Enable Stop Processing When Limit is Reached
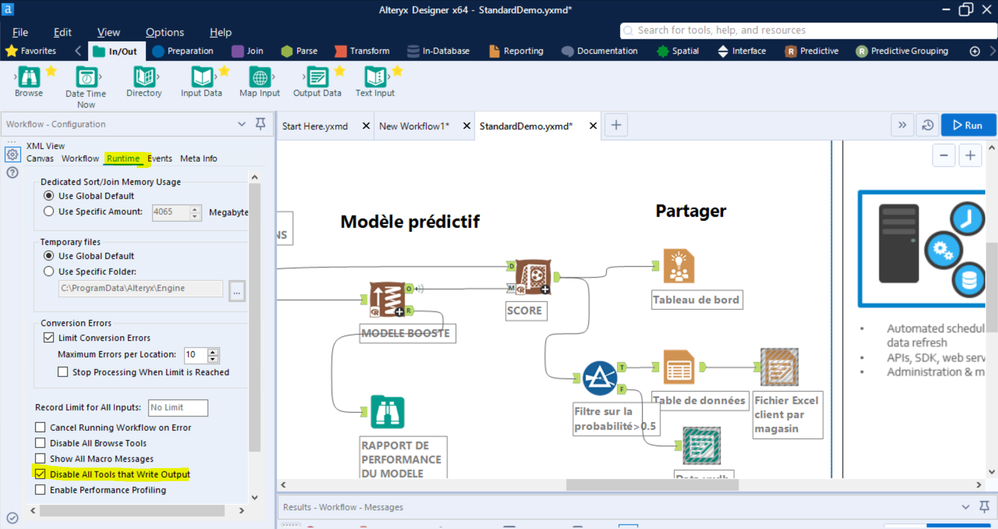This screenshot has height=529, width=998. point(62,372)
